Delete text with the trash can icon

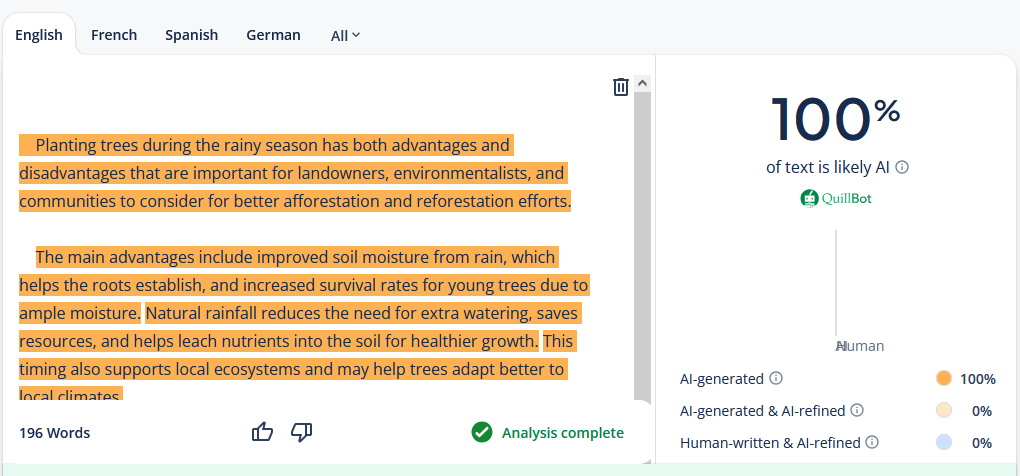621,86
